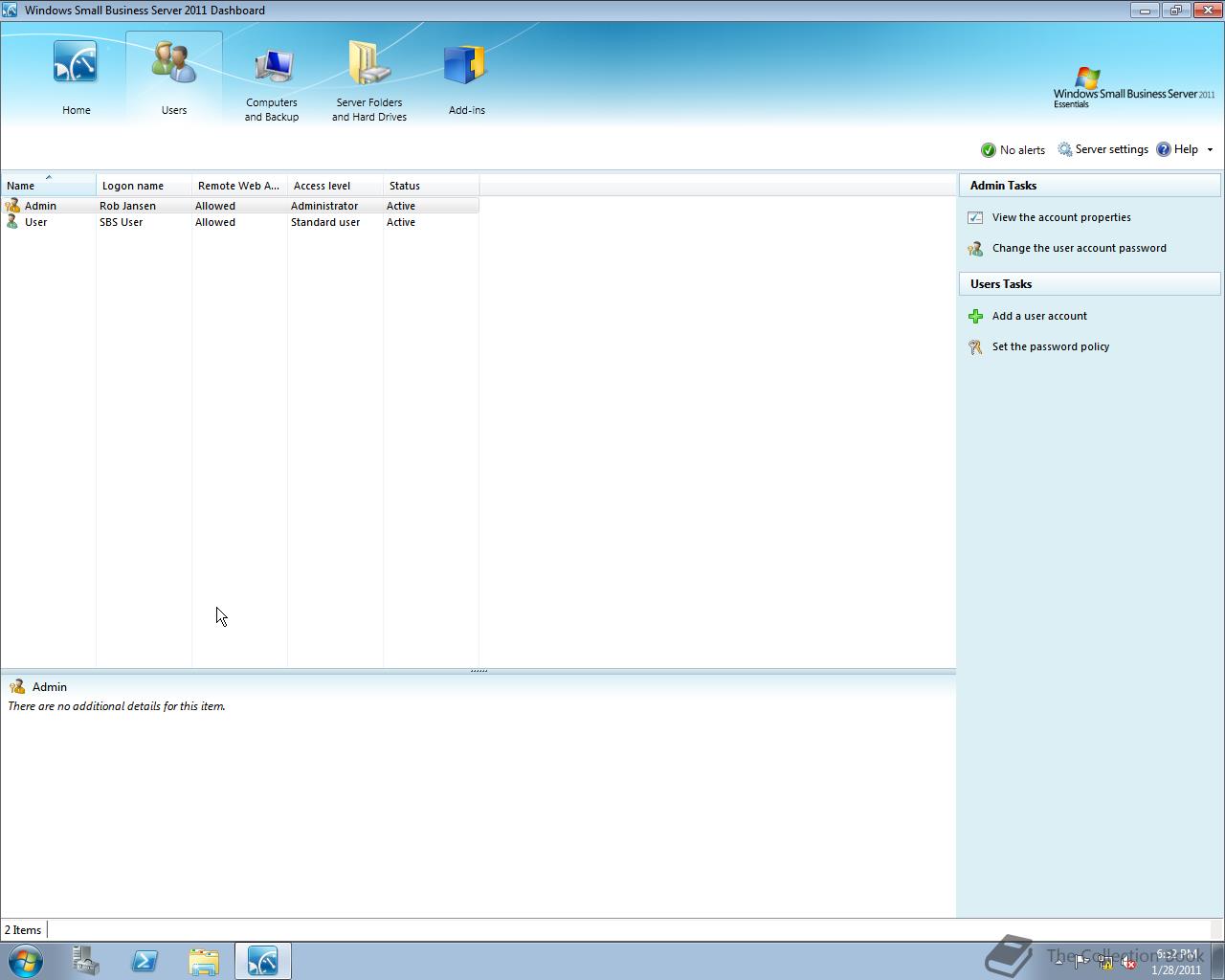The width and height of the screenshot is (1225, 980).
Task: Click the green Add a user account plus icon
Action: 975,317
